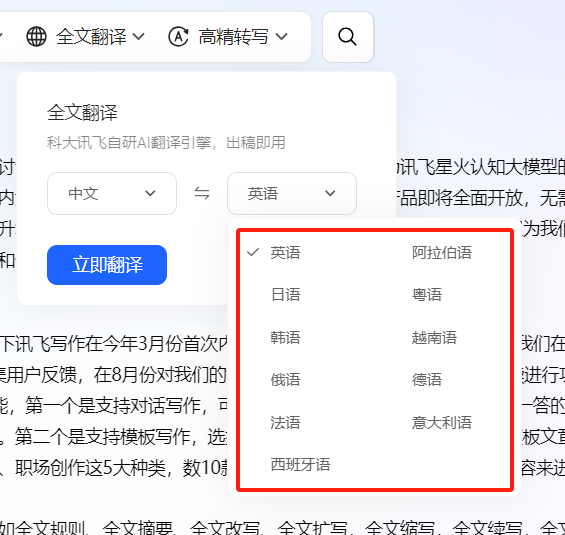Screen dimensions: 565x535
Task: Click the subtitle 科大讯飞自研AI翻译引擎，出稿即用
Action: coord(166,143)
